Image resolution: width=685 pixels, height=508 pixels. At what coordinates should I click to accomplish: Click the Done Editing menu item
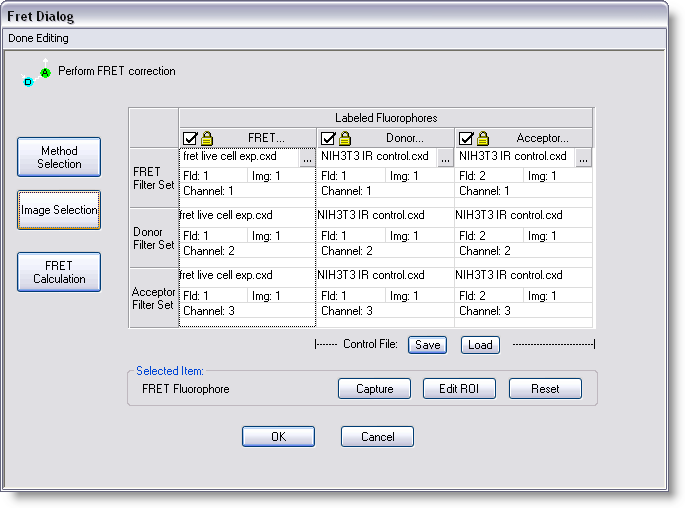(38, 38)
